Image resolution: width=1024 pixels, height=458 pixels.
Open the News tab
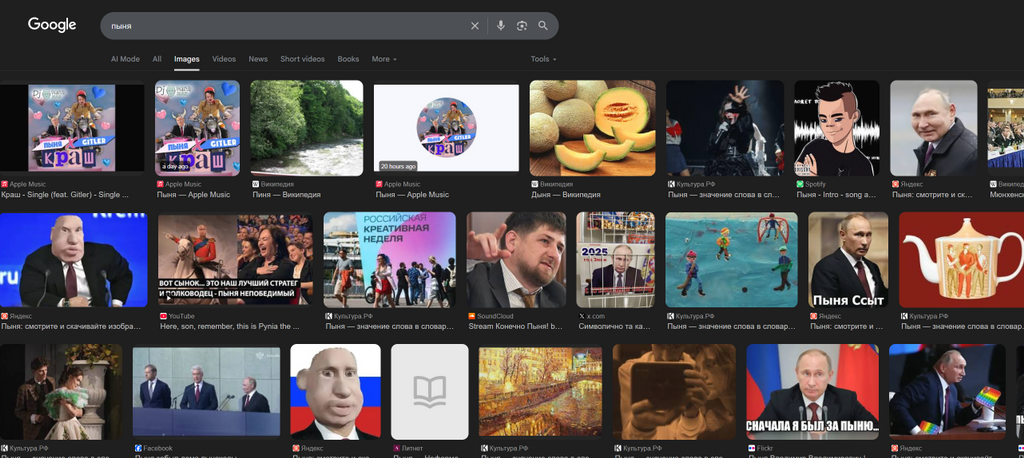258,59
